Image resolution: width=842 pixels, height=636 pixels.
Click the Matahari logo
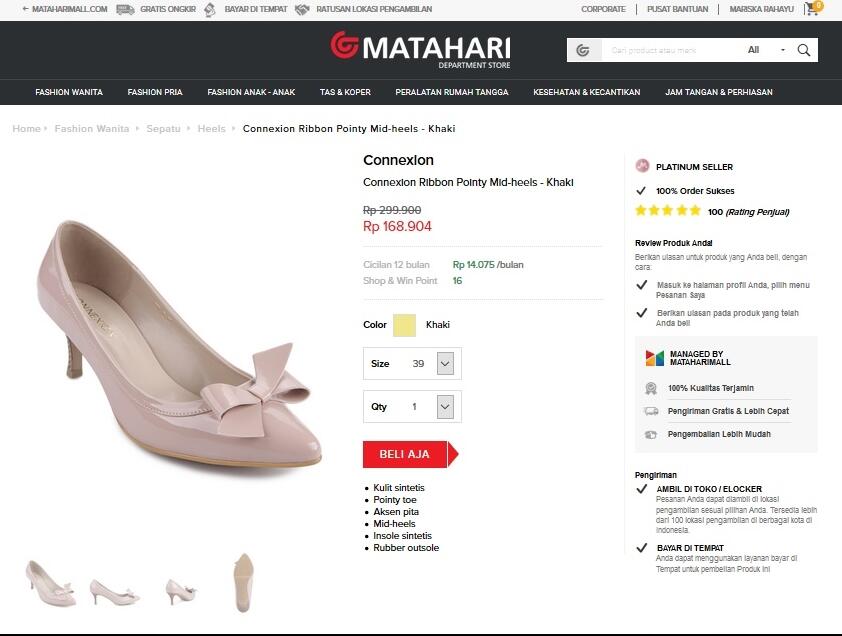(x=421, y=48)
